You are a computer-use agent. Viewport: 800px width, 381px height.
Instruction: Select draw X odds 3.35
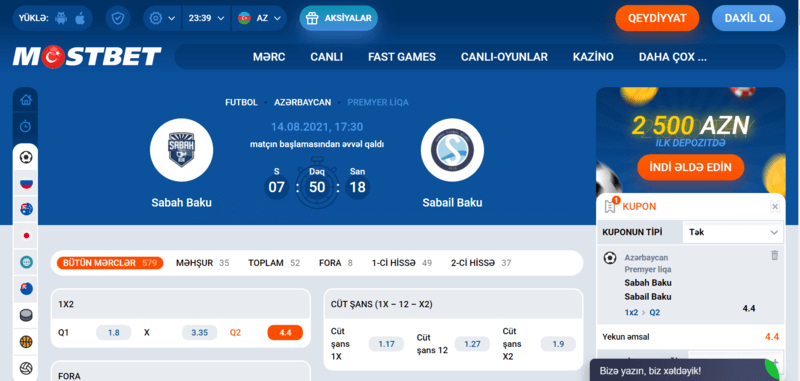[199, 333]
